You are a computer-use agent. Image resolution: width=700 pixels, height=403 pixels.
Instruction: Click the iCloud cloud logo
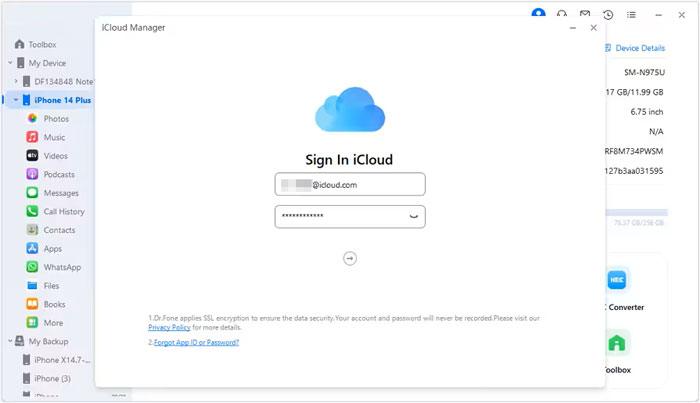tap(350, 110)
